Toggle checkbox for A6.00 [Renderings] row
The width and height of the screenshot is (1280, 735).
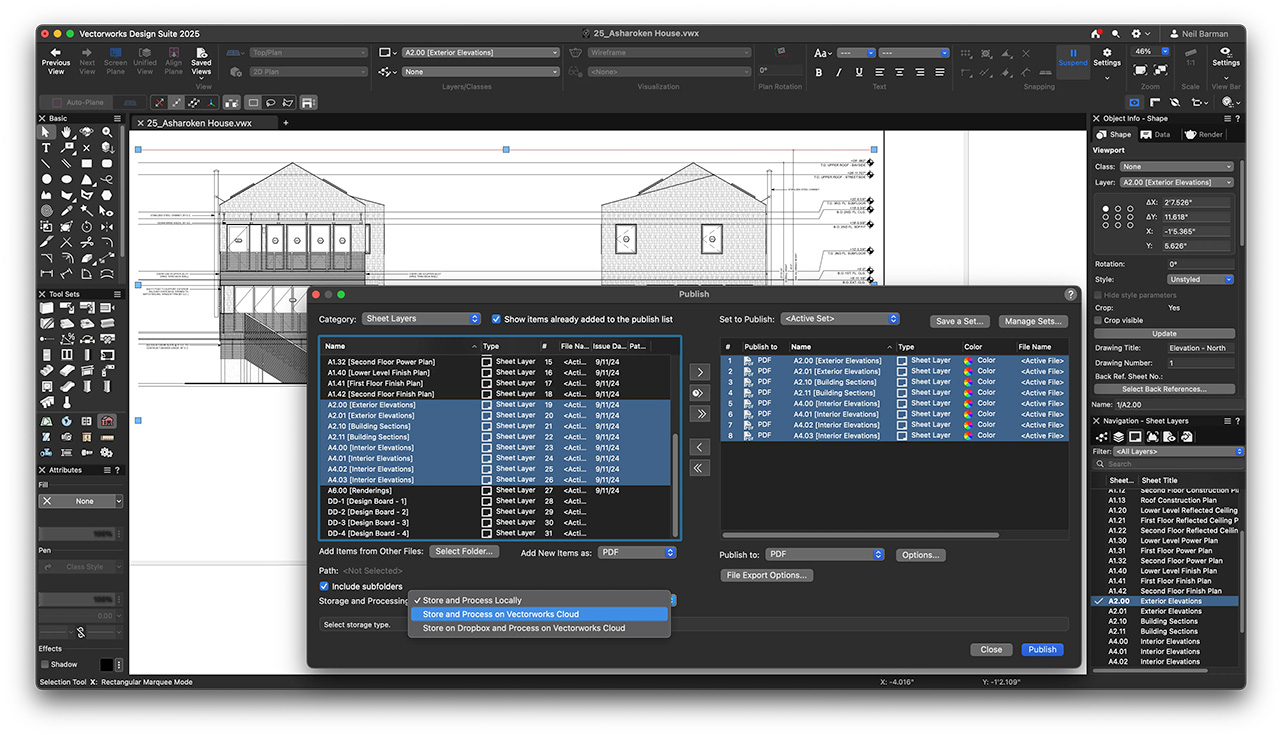click(487, 490)
